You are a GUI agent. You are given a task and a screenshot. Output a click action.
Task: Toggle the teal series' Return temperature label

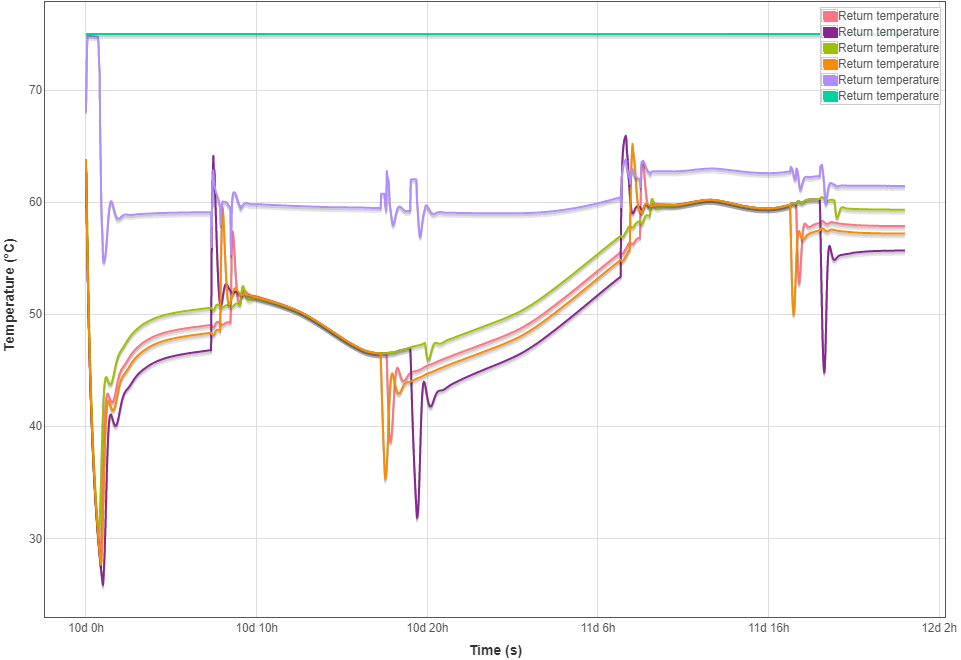pyautogui.click(x=888, y=96)
